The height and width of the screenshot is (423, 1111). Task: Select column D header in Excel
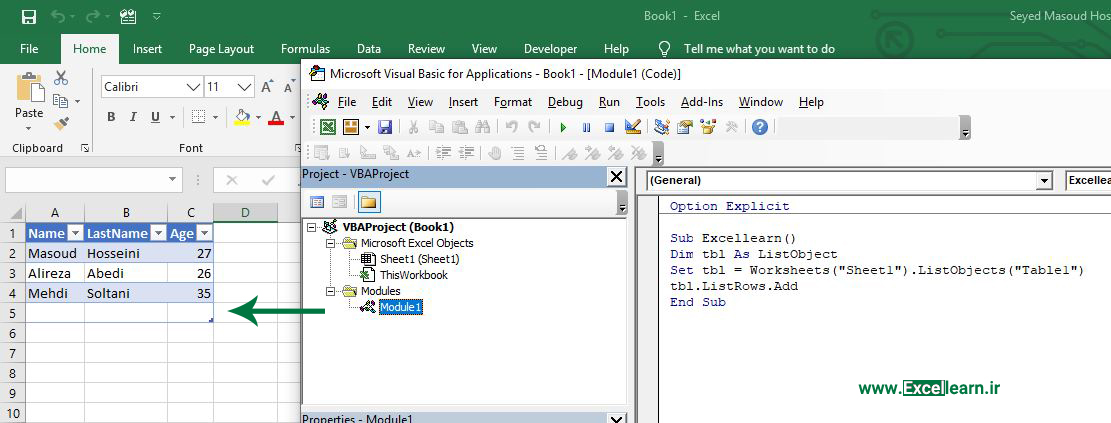(245, 213)
